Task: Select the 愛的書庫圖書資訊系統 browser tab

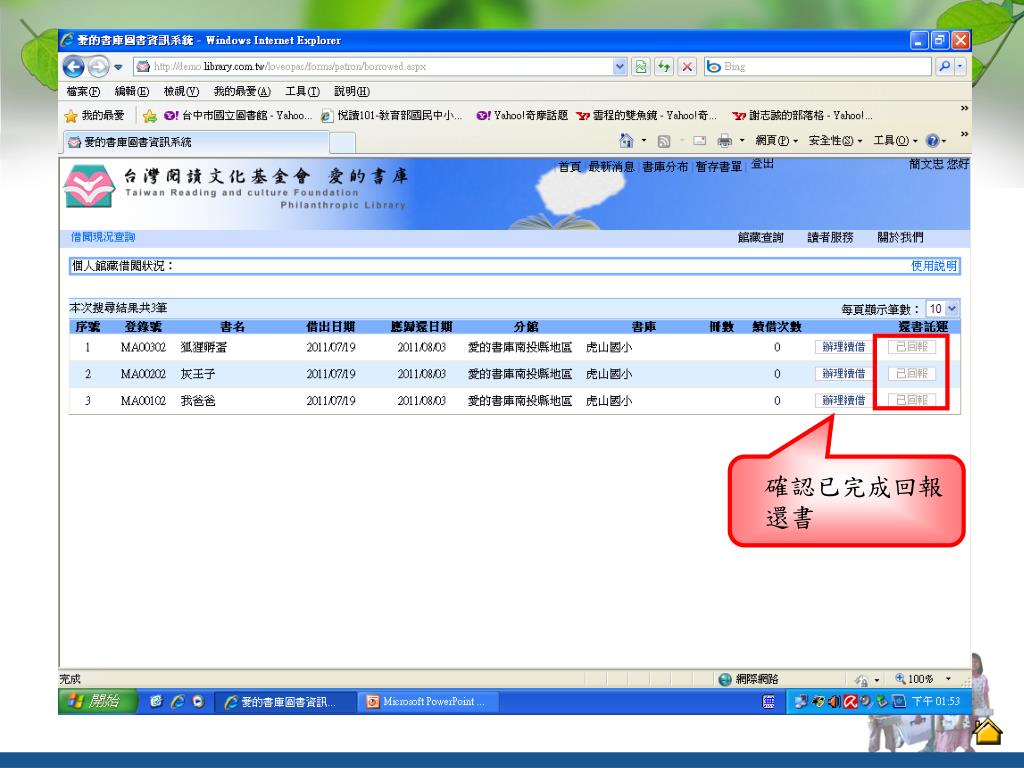Action: click(x=196, y=142)
